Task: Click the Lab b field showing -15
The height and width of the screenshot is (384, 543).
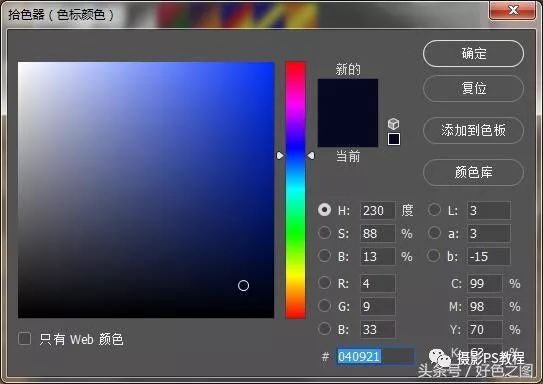Action: coord(489,257)
